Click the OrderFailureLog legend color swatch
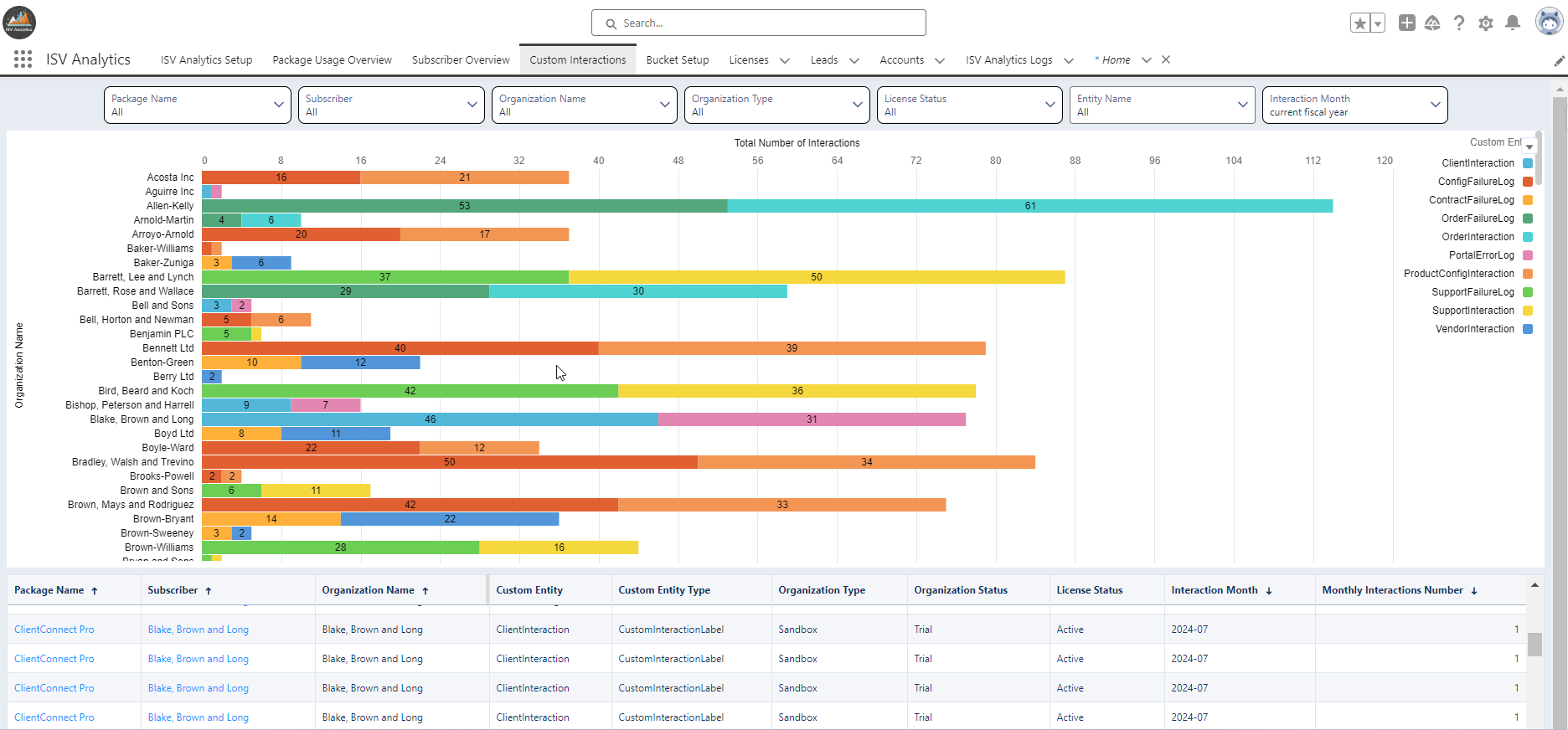 coord(1528,218)
